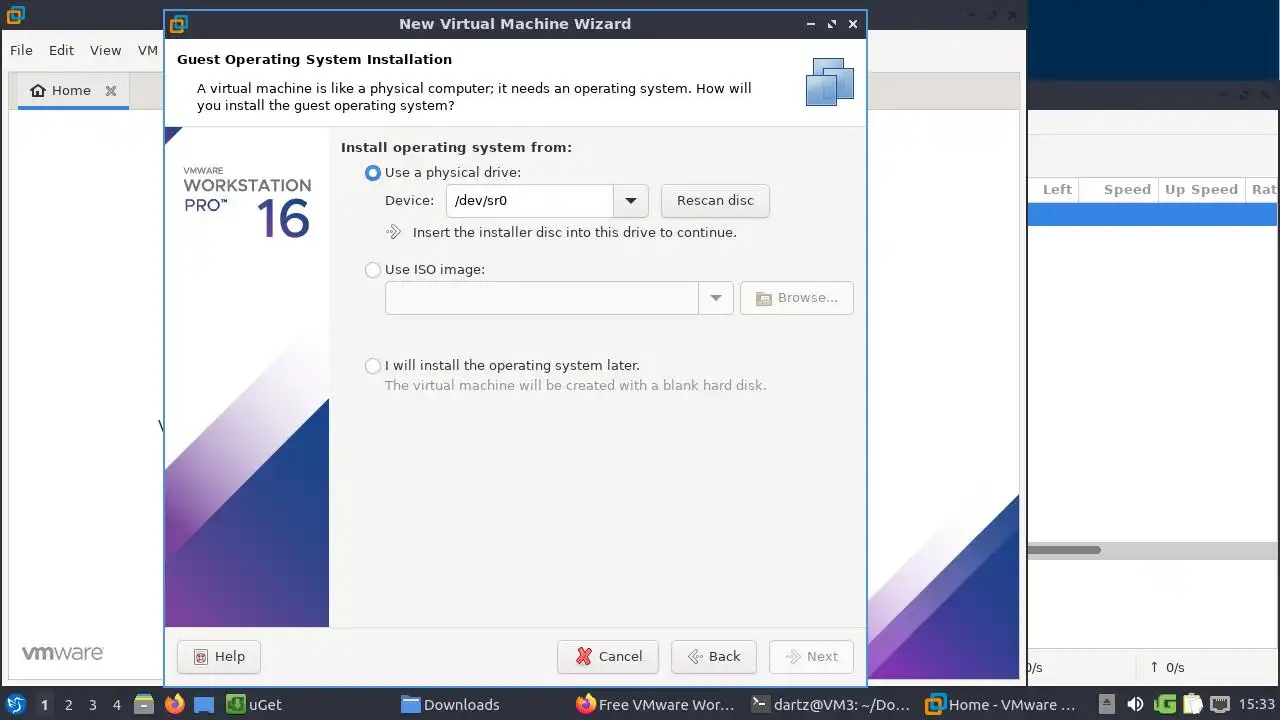This screenshot has height=720, width=1280.
Task: Switch to workspace 1 in the taskbar
Action: [x=44, y=705]
